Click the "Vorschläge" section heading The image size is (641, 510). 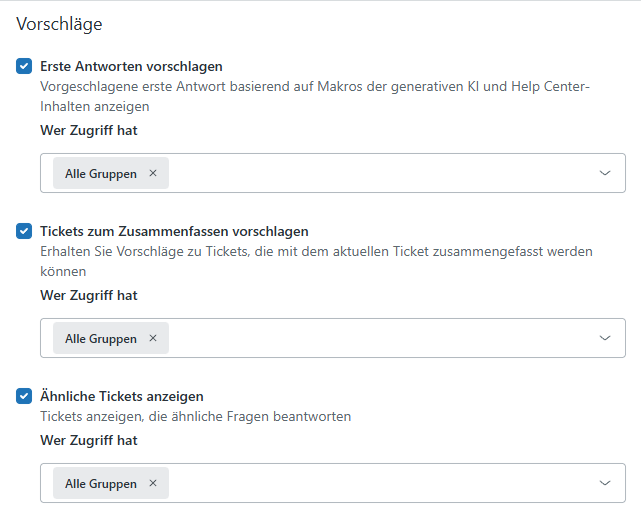[59, 23]
